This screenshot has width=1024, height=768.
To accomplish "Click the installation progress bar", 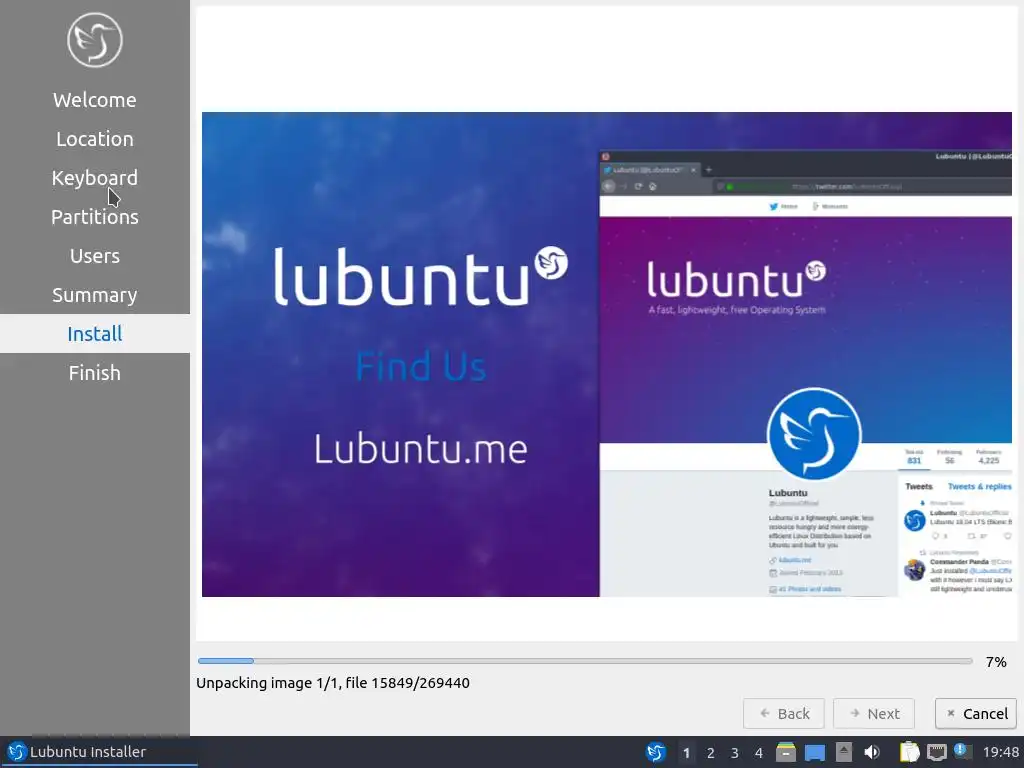I will (585, 662).
